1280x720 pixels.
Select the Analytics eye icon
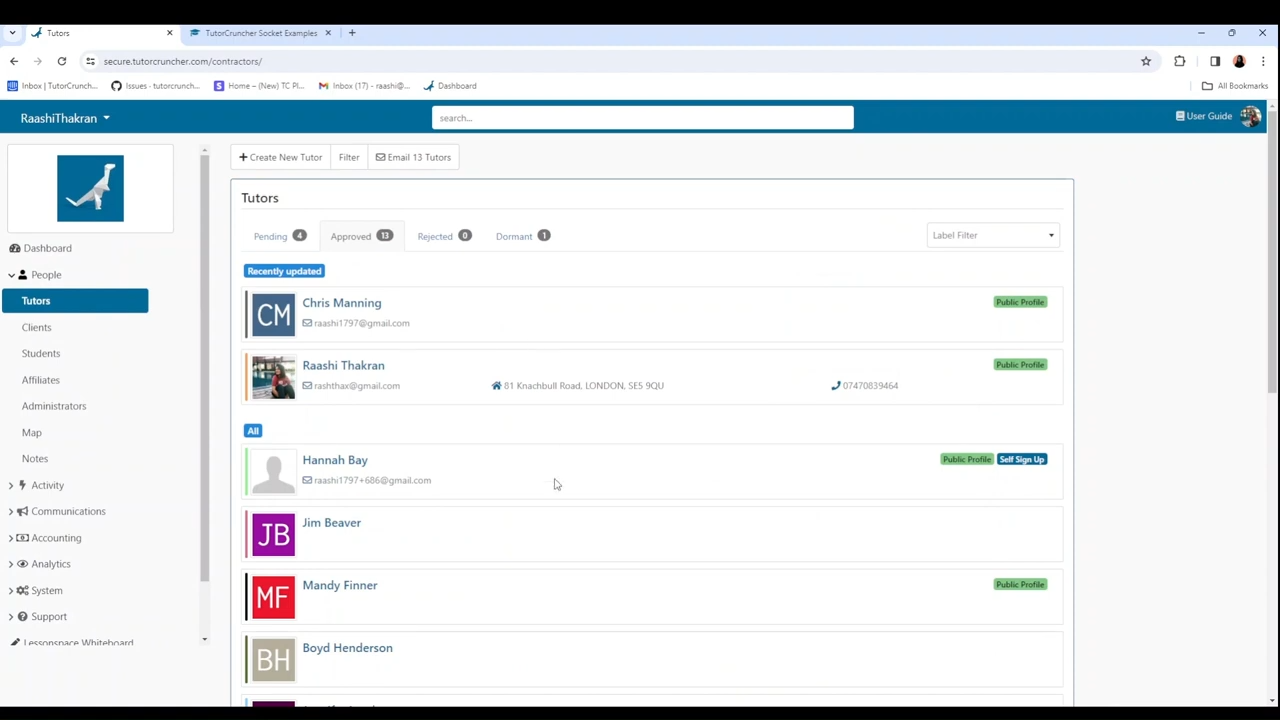click(x=22, y=563)
